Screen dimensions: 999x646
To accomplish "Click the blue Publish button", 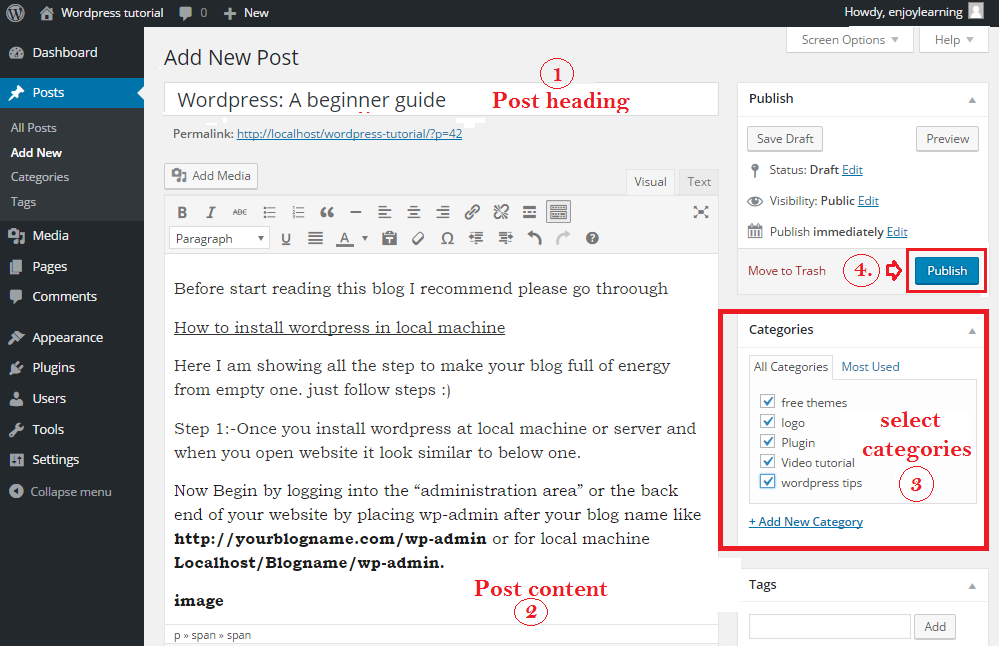I will [947, 271].
